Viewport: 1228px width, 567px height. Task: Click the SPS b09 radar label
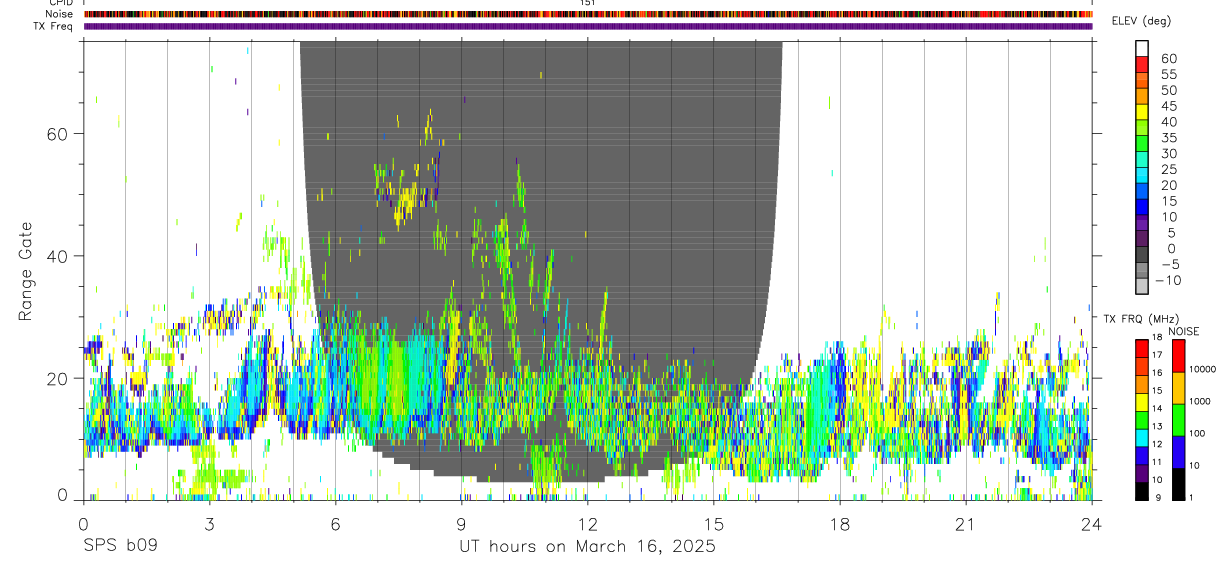pos(120,547)
